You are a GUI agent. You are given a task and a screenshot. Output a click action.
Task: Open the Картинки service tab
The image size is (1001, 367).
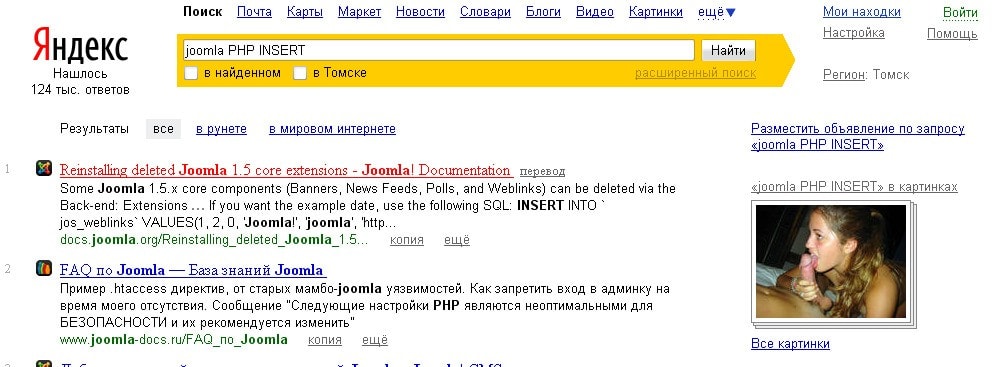[656, 11]
